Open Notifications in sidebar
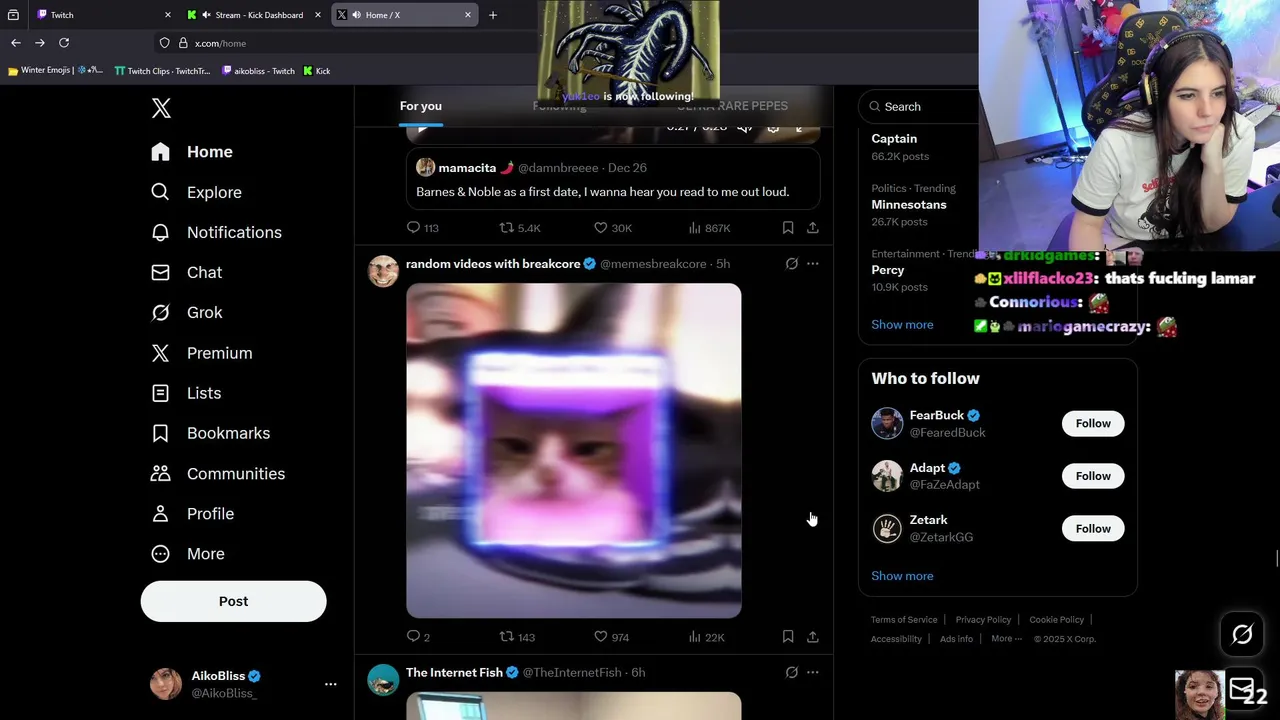The height and width of the screenshot is (720, 1280). click(216, 232)
